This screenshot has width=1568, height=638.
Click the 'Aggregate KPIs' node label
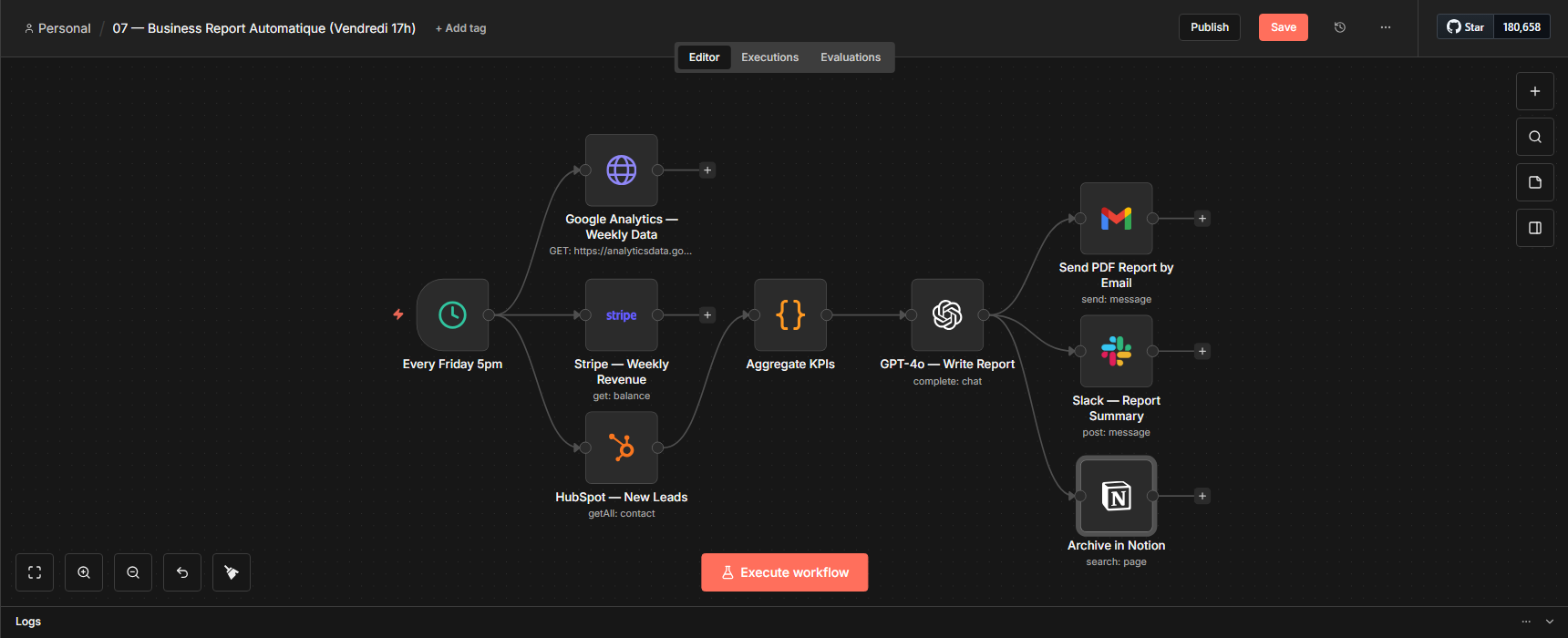coord(790,364)
